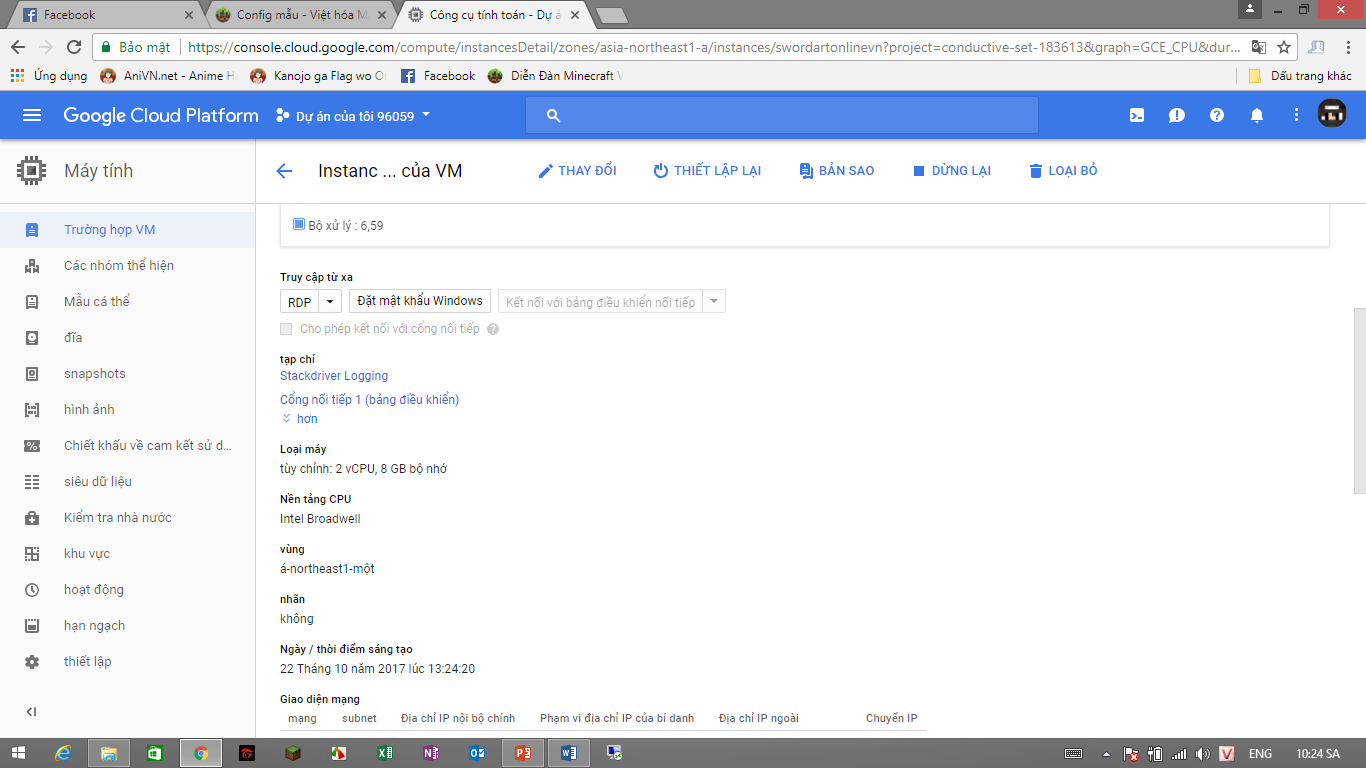Click the magnifier icon in the console search bar
The height and width of the screenshot is (768, 1366).
tap(553, 116)
